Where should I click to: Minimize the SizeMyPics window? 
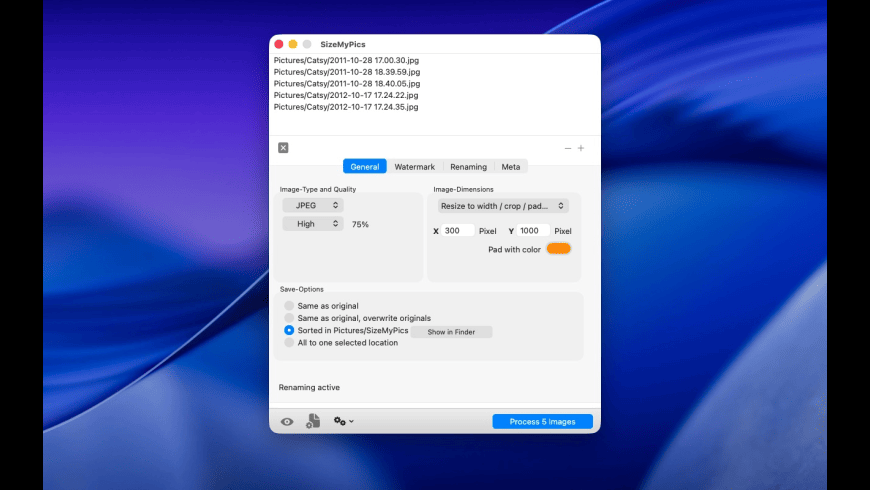click(293, 44)
